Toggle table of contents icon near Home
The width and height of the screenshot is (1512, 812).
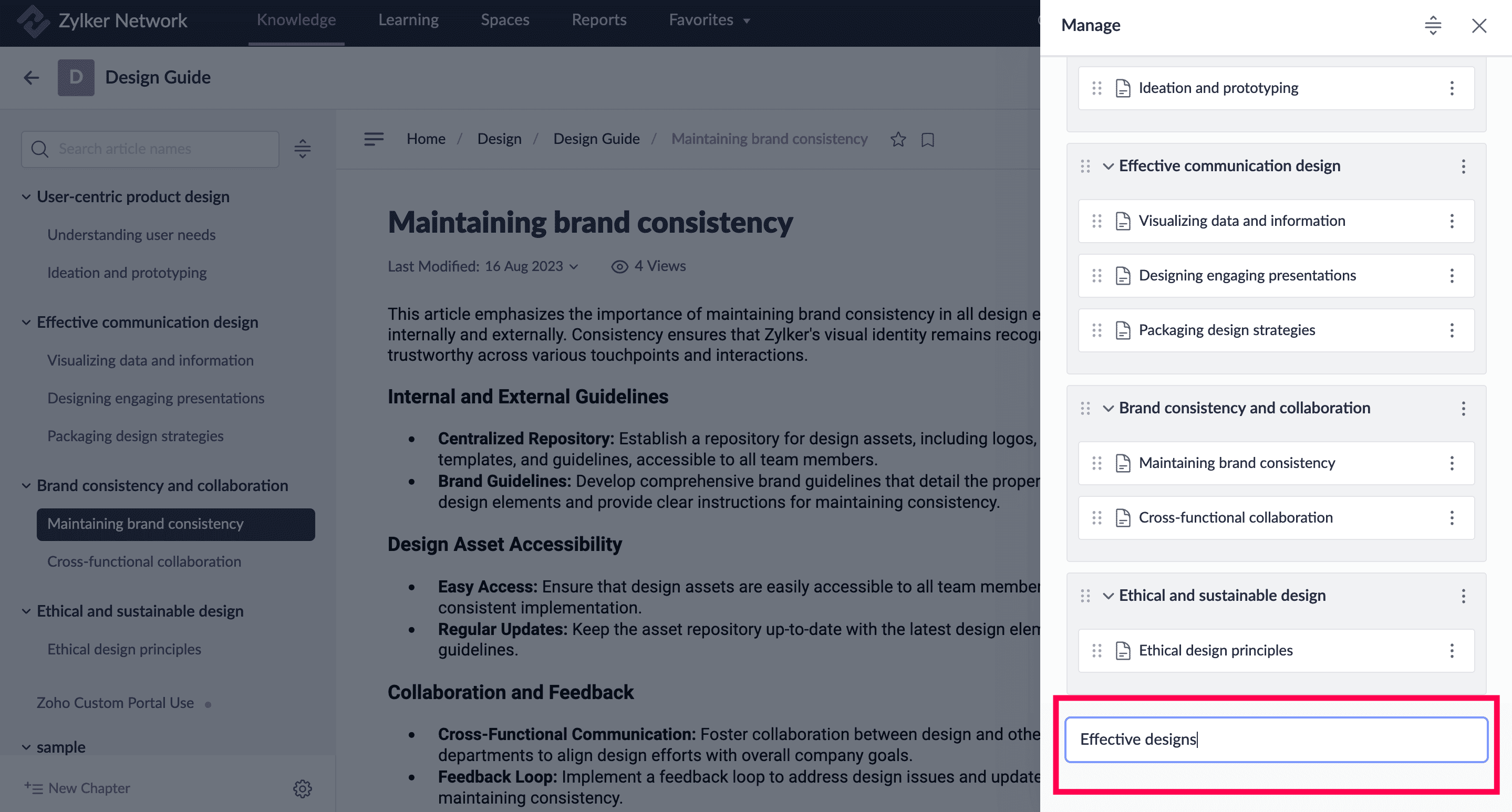click(x=374, y=139)
